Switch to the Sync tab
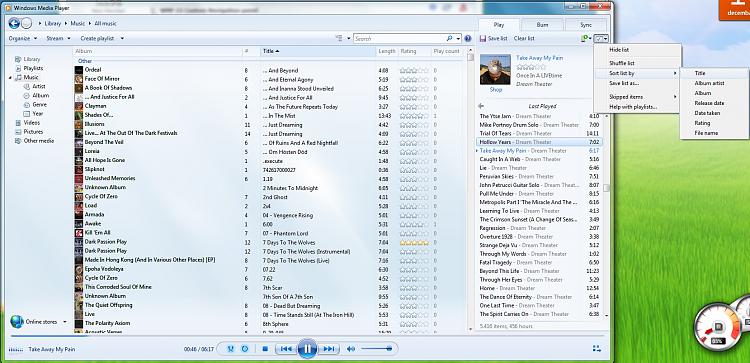The image size is (750, 363). tap(585, 25)
